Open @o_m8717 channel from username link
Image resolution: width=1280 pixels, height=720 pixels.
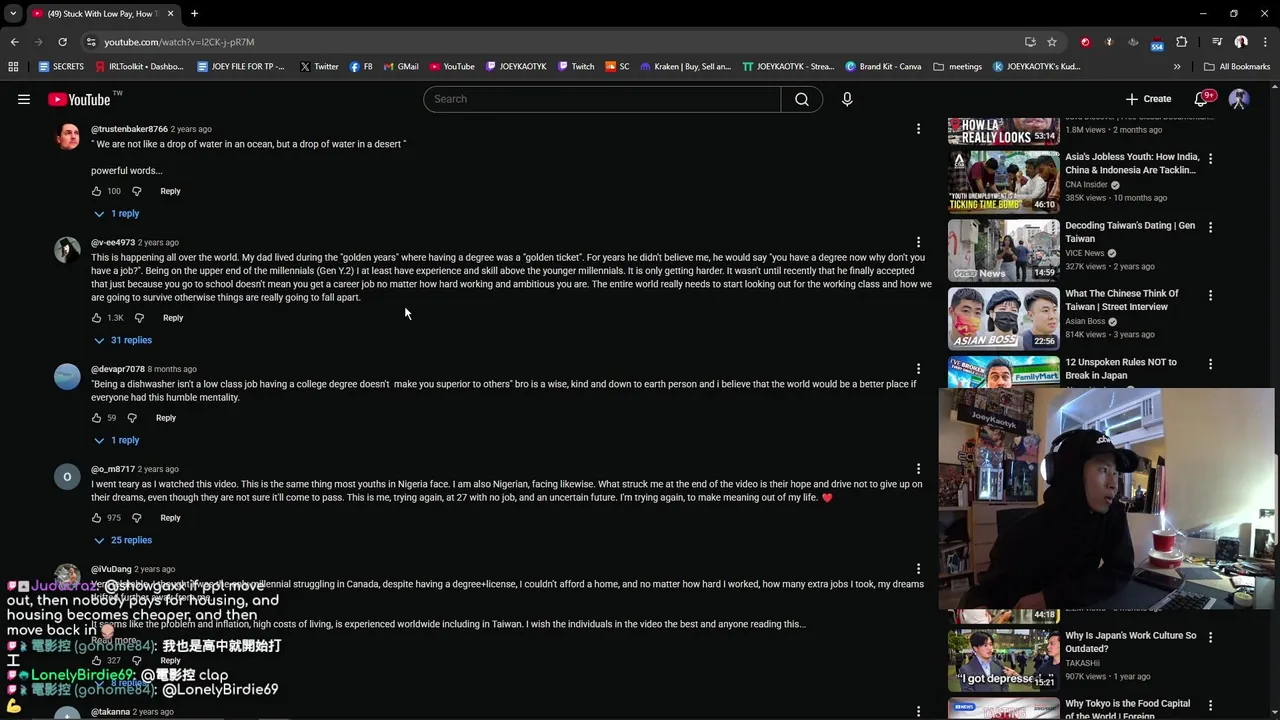113,469
